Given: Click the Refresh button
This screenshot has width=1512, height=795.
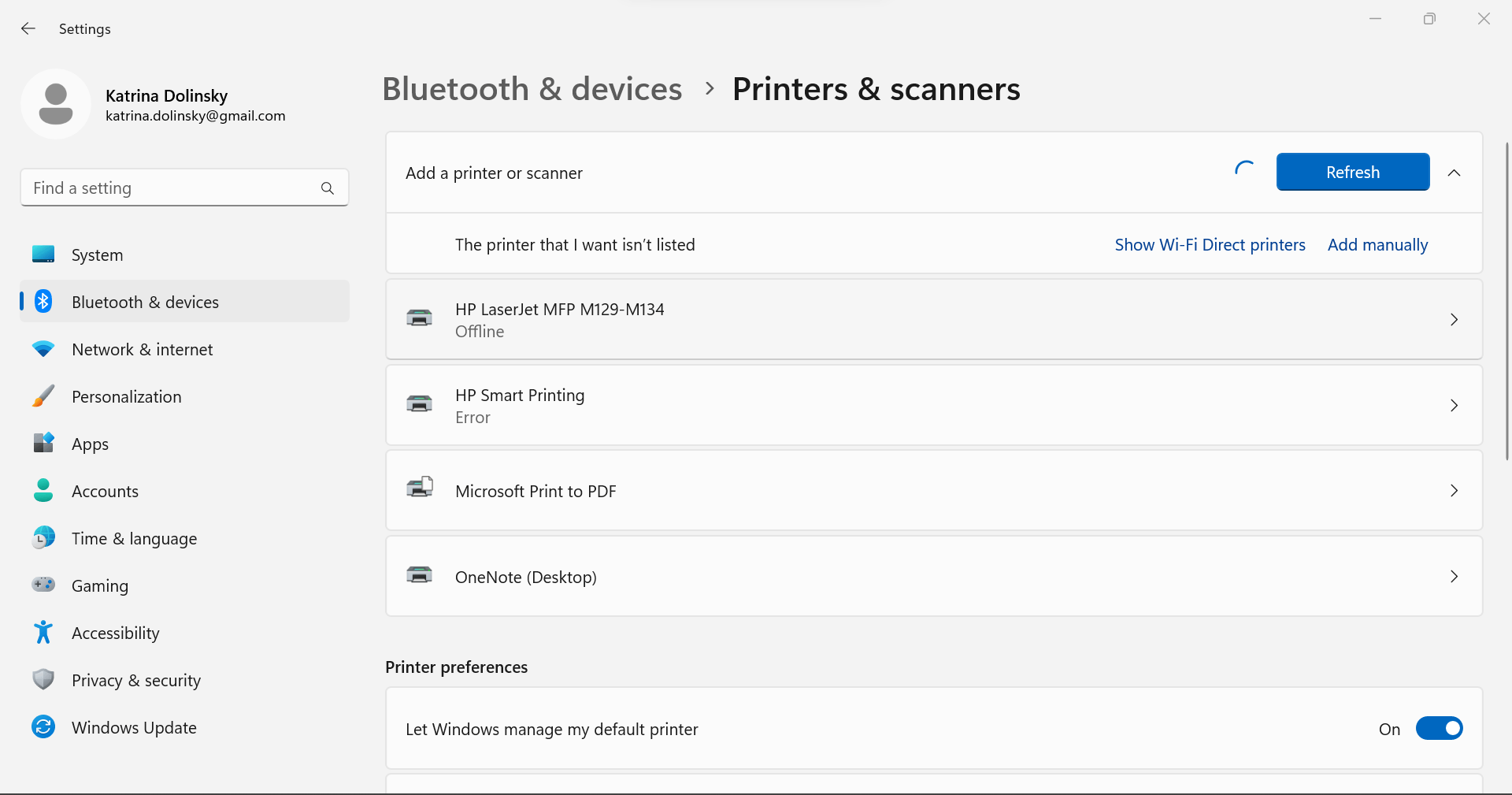Looking at the screenshot, I should point(1353,172).
